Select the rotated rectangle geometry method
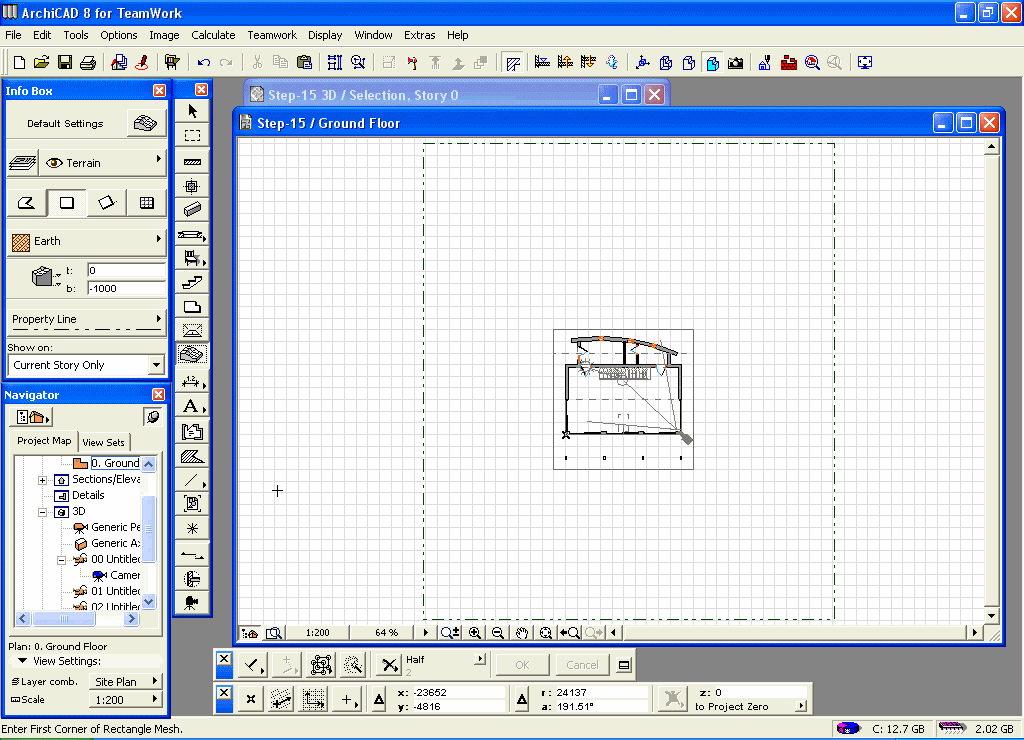Screen dimensions: 1024x740 tap(106, 203)
